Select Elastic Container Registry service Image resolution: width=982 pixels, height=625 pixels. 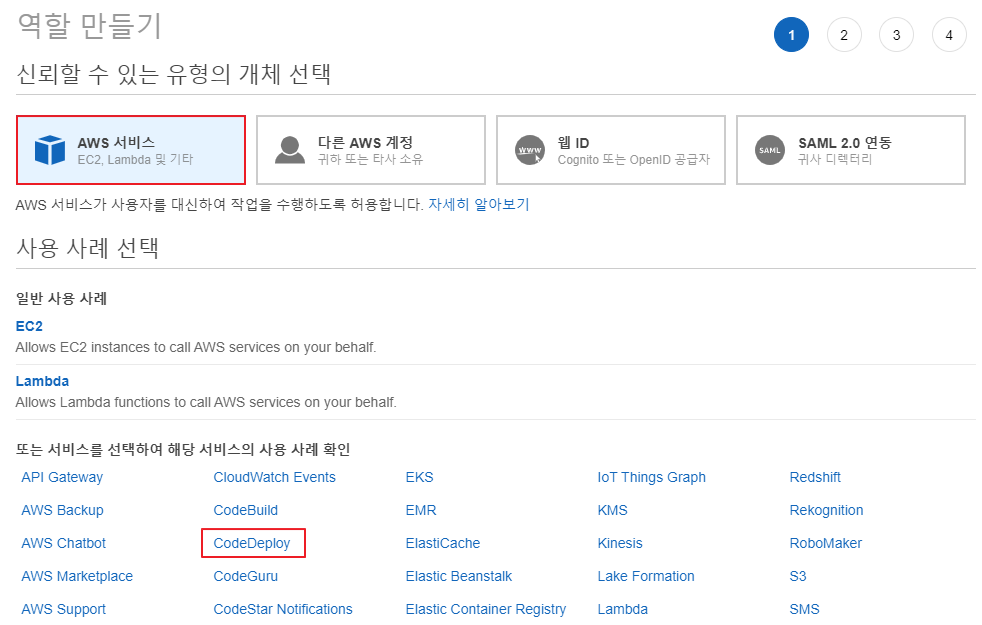click(485, 609)
